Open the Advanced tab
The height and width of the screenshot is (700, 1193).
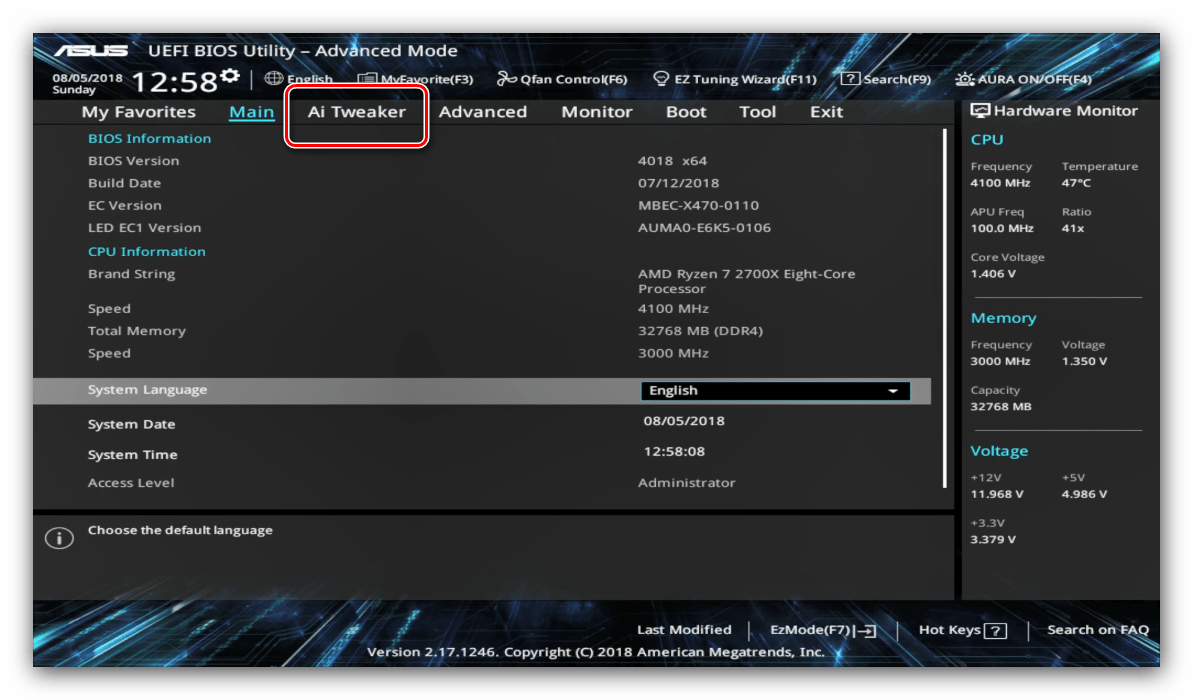482,112
